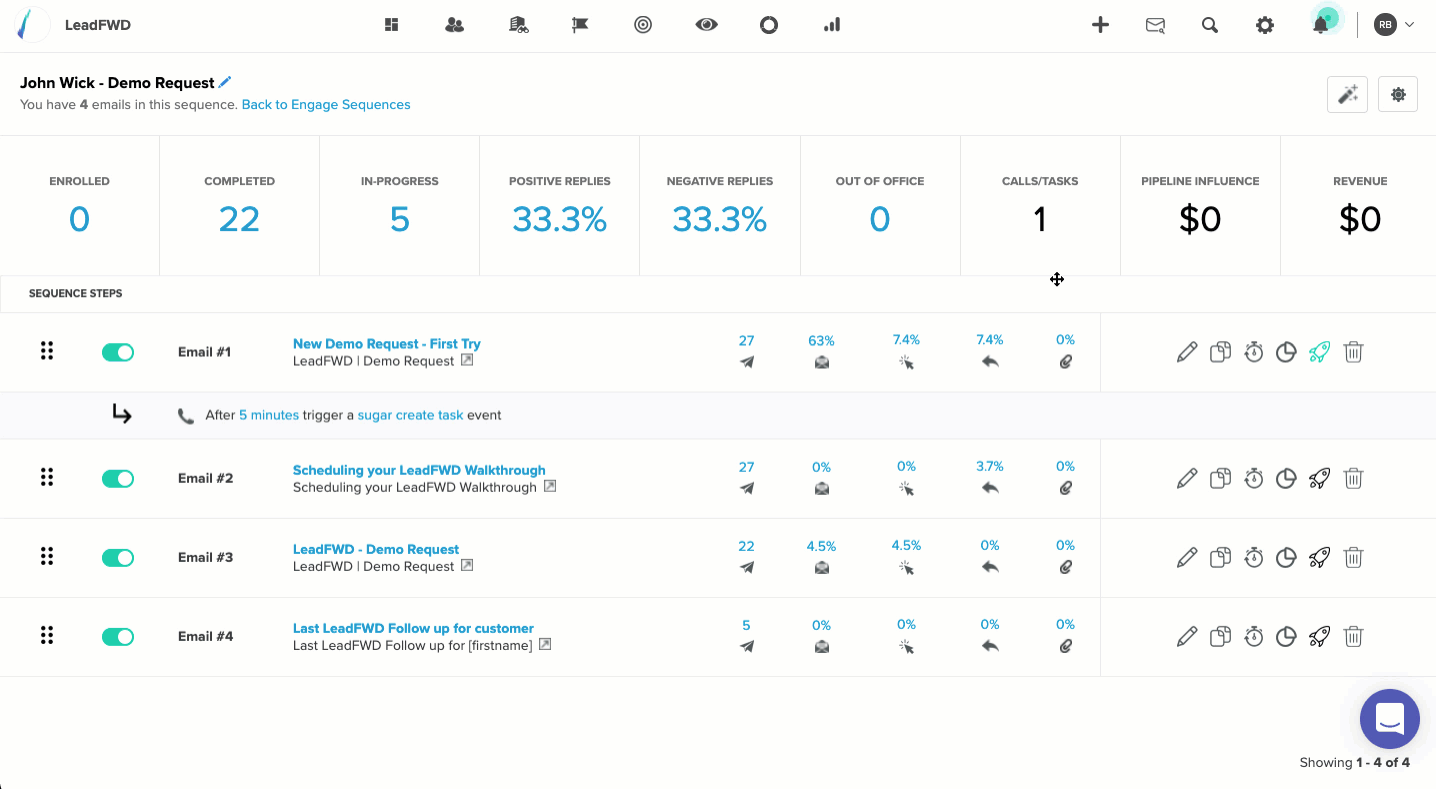Open external link icon beside Email #1 subject
The width and height of the screenshot is (1436, 789).
click(467, 361)
